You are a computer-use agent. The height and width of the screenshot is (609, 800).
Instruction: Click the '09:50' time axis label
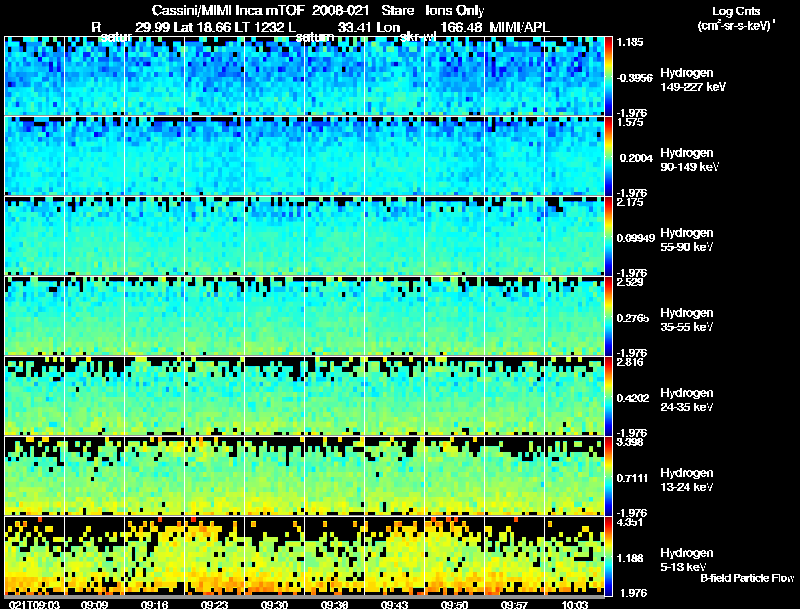point(454,604)
